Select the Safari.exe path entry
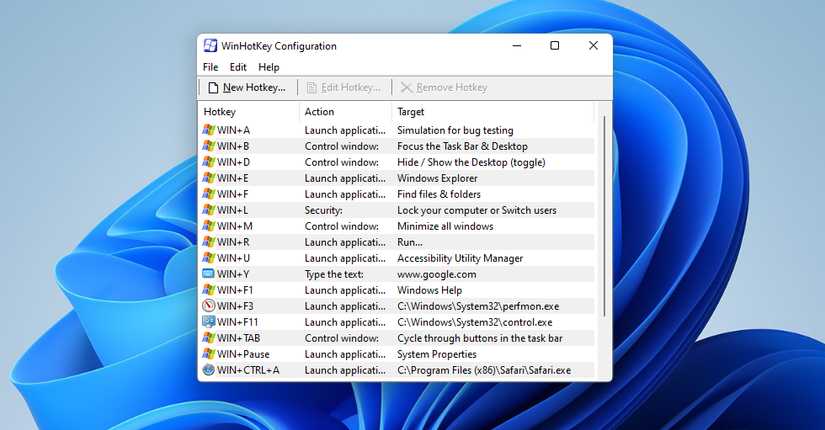825x430 pixels. [484, 370]
